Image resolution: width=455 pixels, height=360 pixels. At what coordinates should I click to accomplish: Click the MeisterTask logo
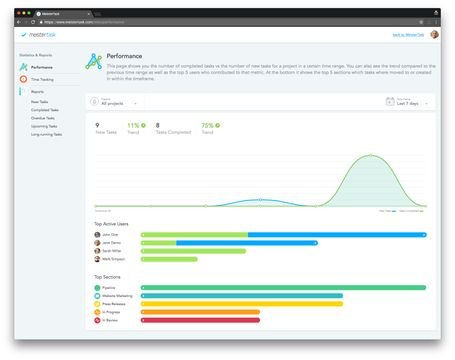(38, 35)
